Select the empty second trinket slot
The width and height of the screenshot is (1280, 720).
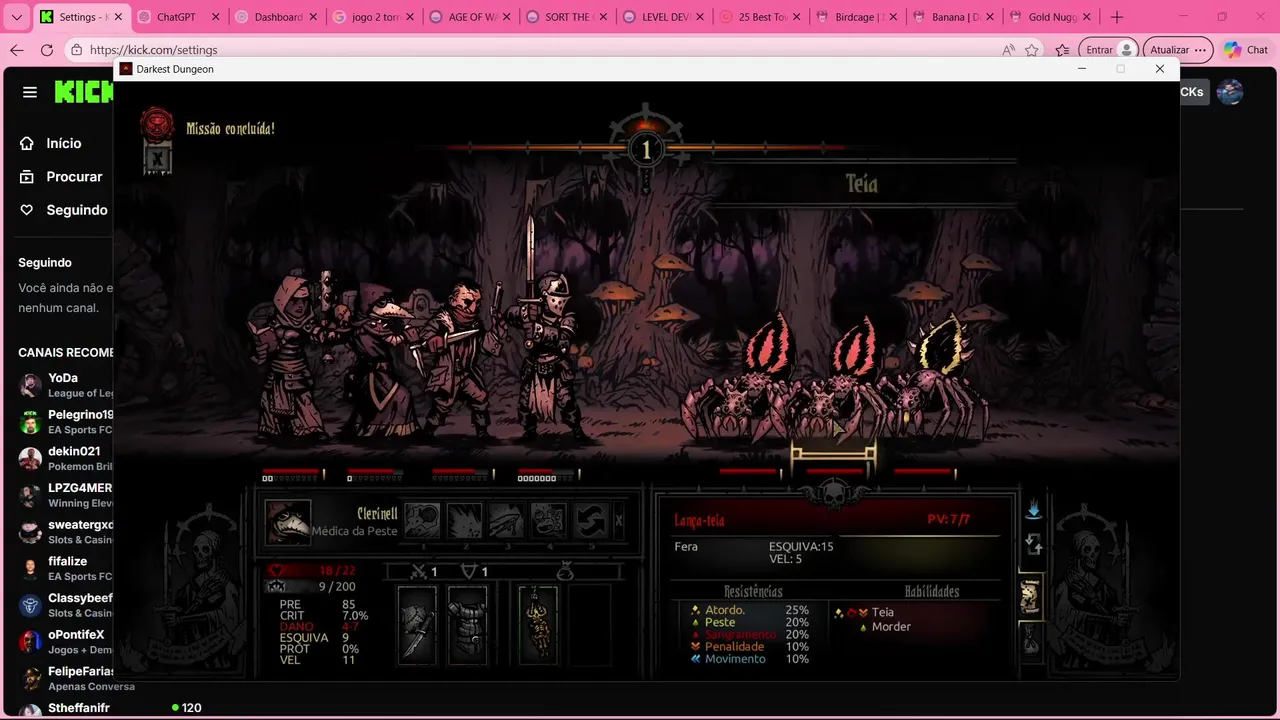590,625
